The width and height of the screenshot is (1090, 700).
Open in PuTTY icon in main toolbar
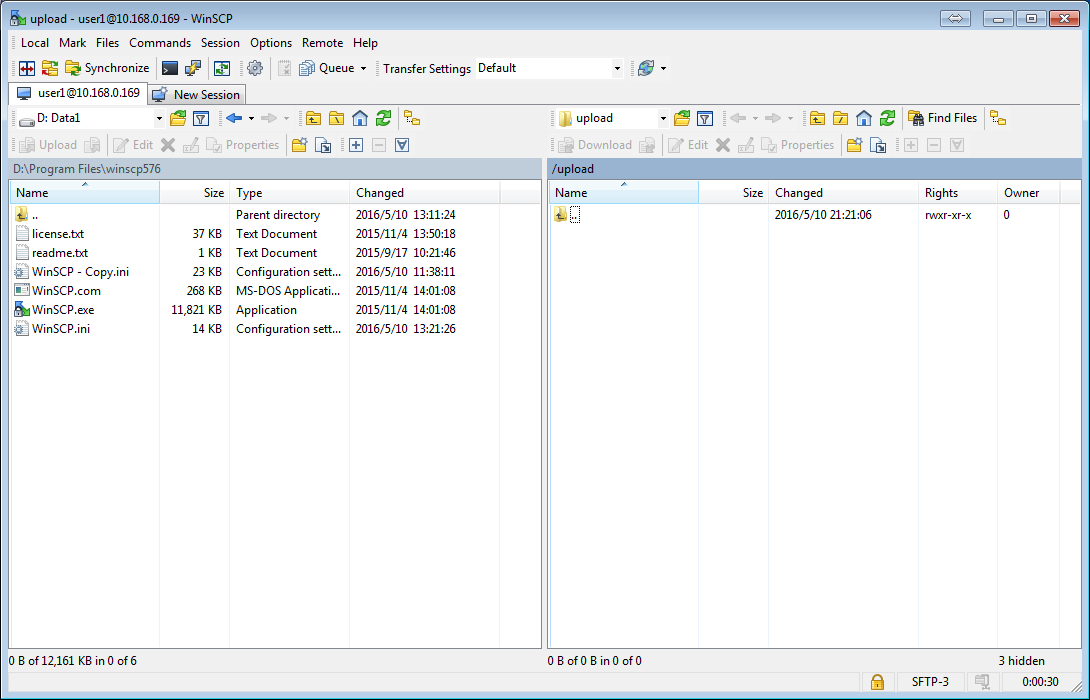193,68
